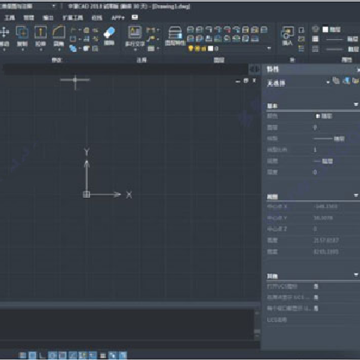The height and width of the screenshot is (360, 360).
Task: Click the 特性 ribbon panel title
Action: (x=347, y=60)
